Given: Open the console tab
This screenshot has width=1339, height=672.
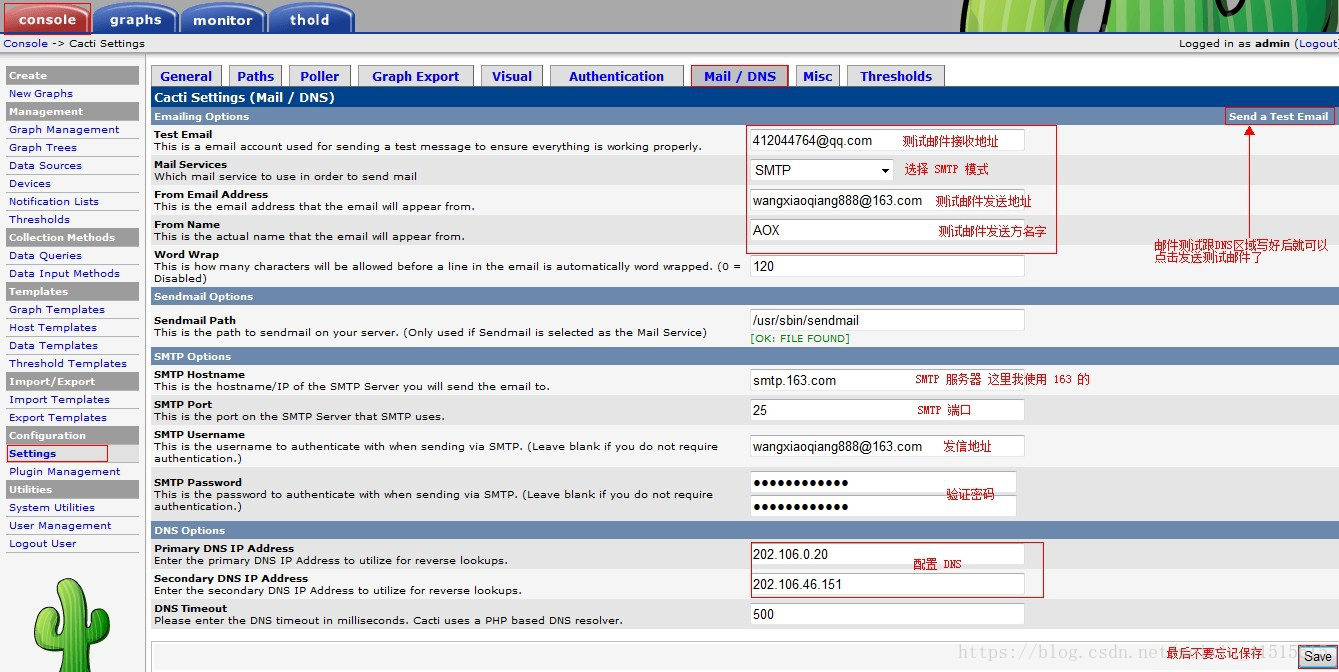Looking at the screenshot, I should click(47, 18).
